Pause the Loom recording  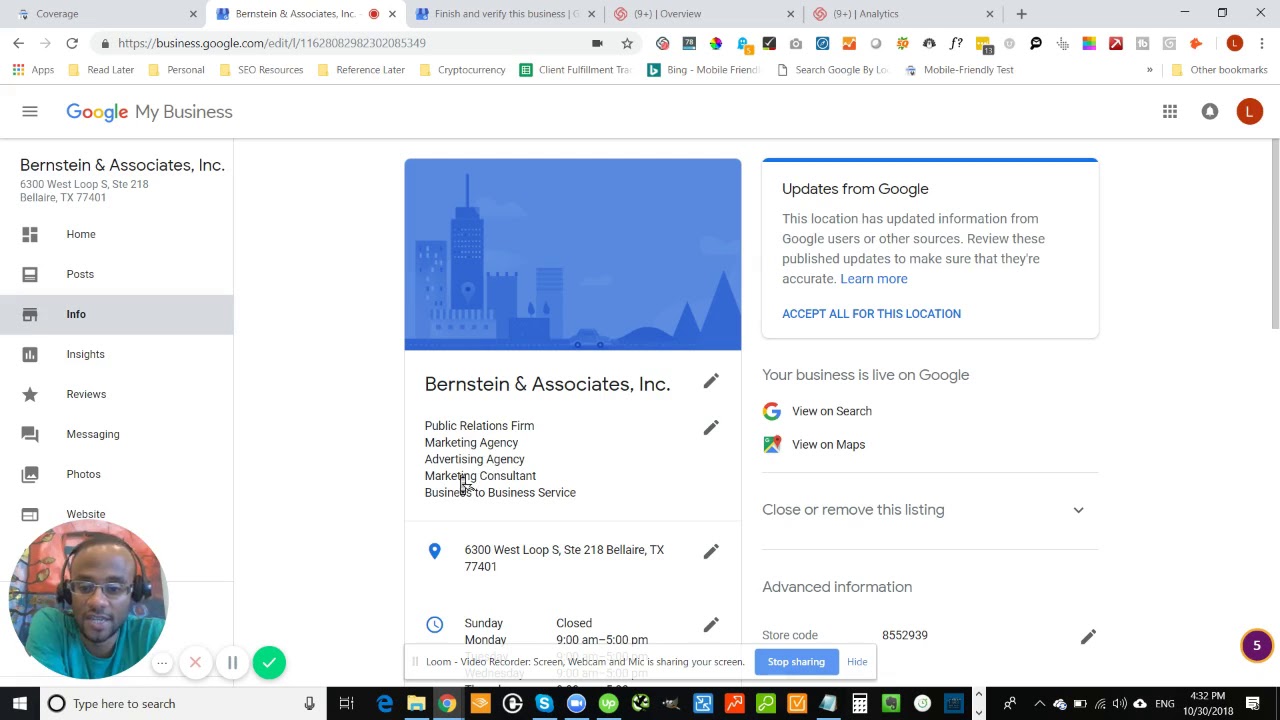point(232,662)
